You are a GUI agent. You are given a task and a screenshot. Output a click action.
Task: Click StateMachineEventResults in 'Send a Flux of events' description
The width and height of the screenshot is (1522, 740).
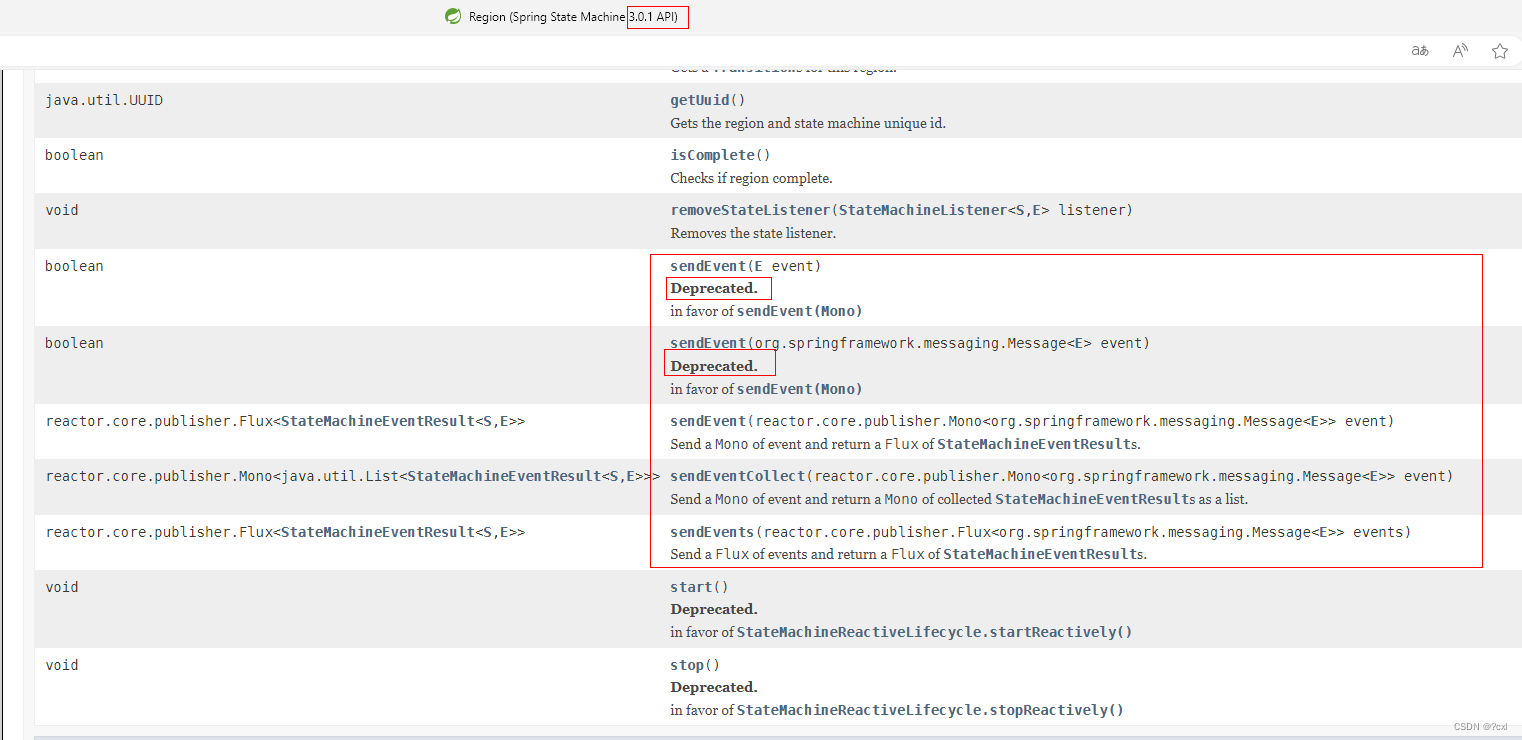click(x=1043, y=554)
